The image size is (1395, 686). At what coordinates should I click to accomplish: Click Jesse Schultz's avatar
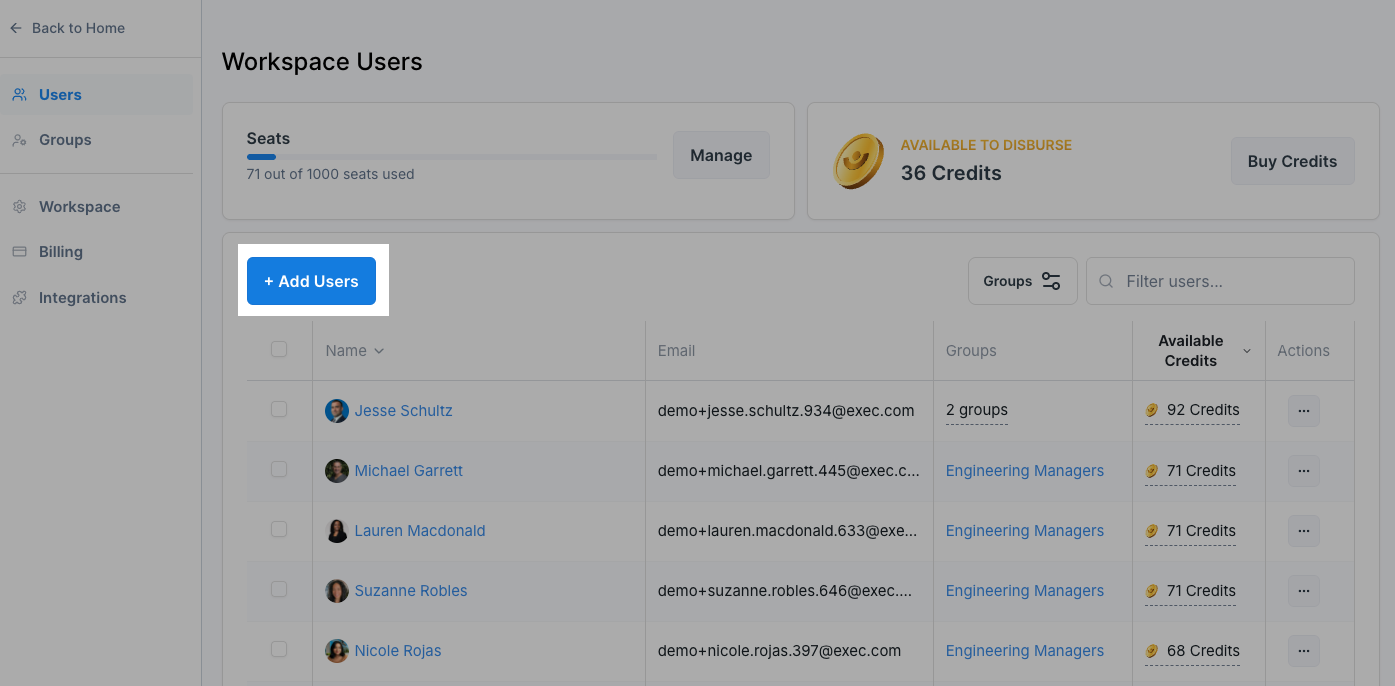(x=337, y=411)
